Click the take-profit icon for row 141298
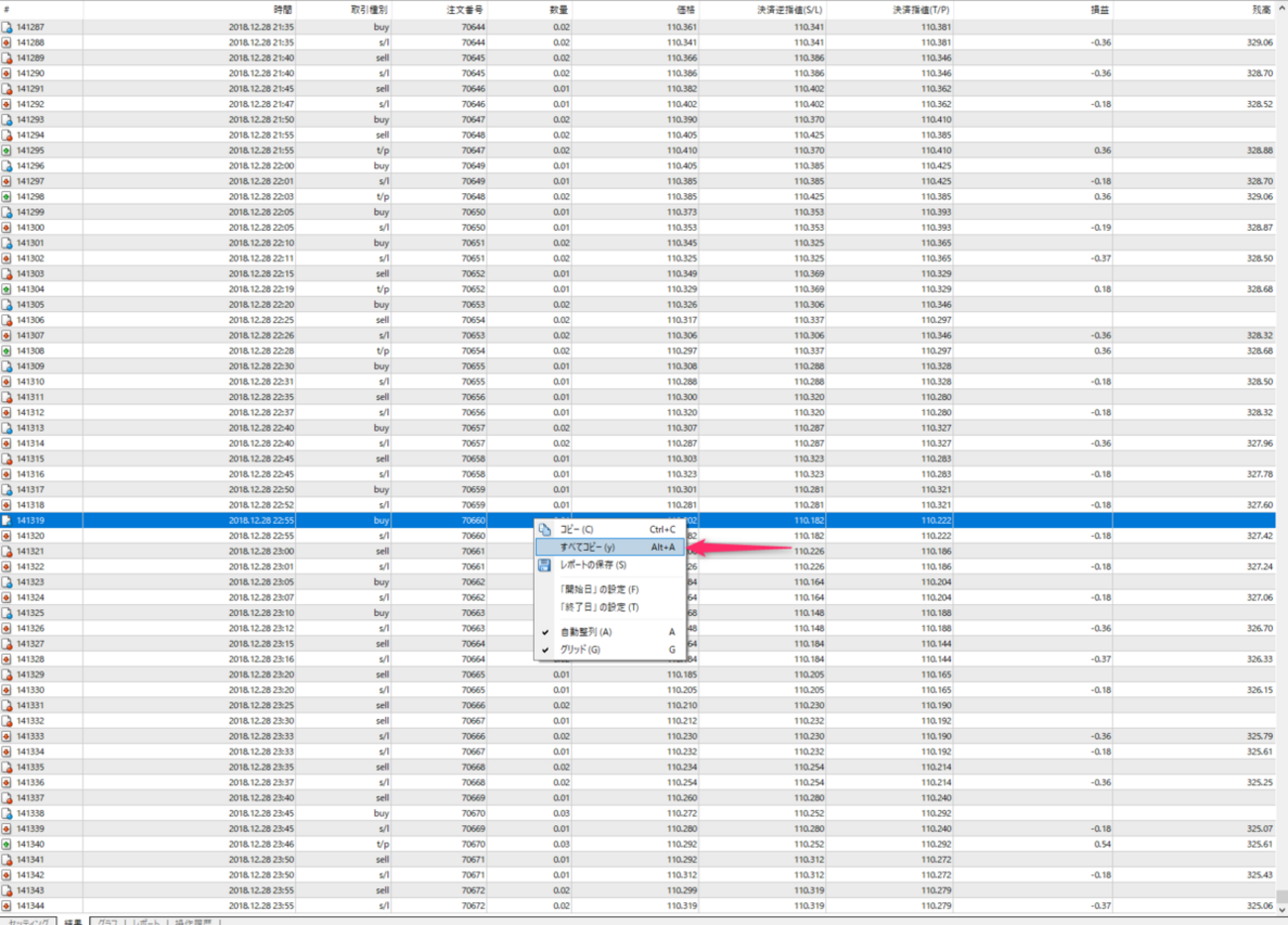Viewport: 1288px width, 925px height. coord(7,197)
